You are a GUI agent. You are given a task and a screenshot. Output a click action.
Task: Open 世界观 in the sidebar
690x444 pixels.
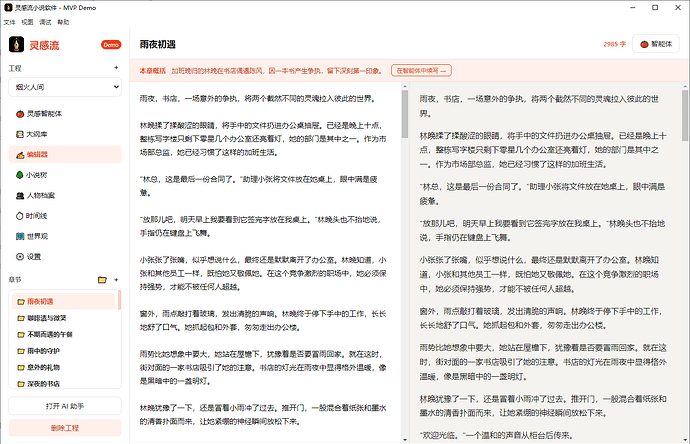coord(65,236)
